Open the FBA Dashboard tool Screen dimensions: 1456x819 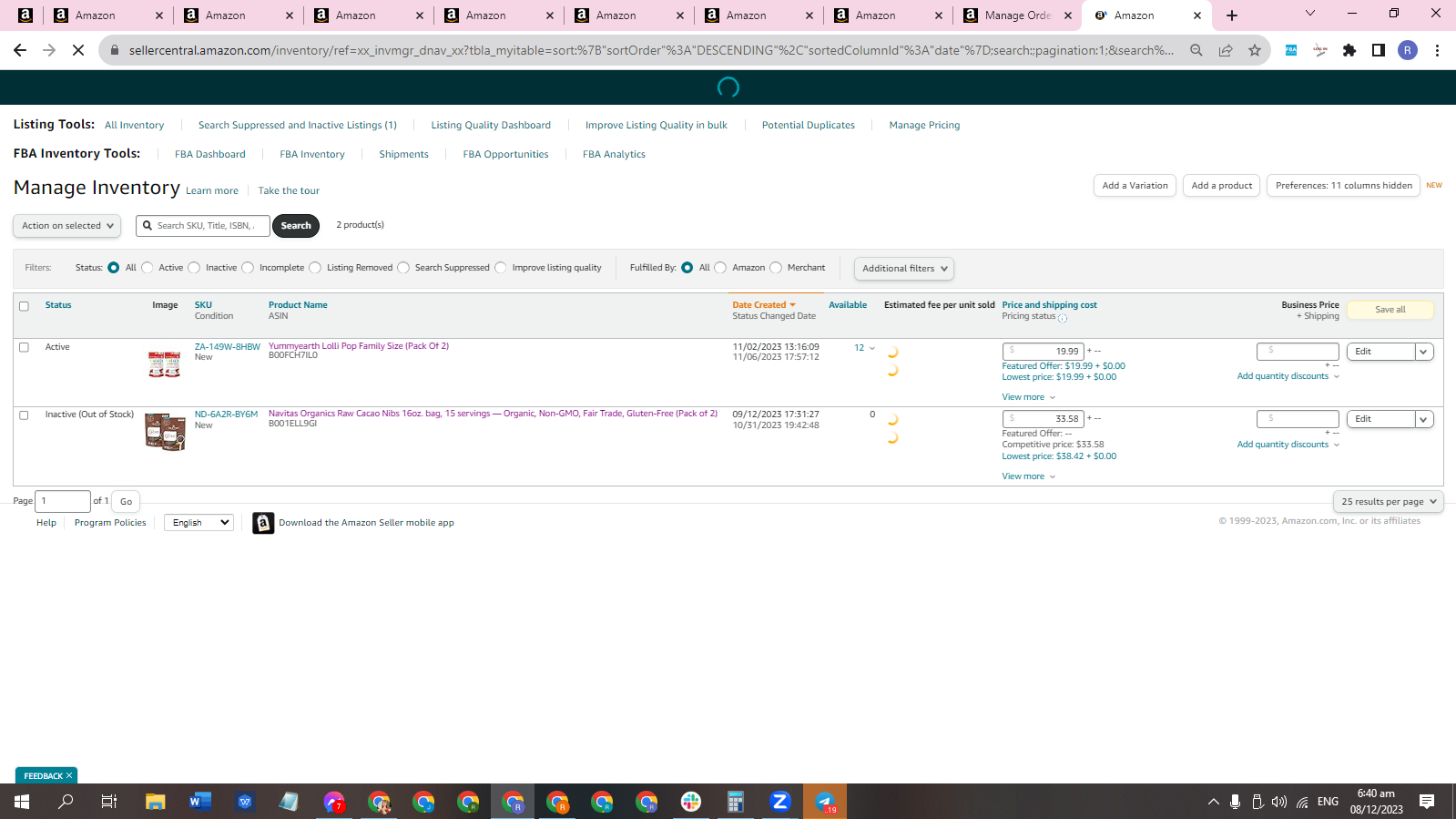tap(210, 155)
